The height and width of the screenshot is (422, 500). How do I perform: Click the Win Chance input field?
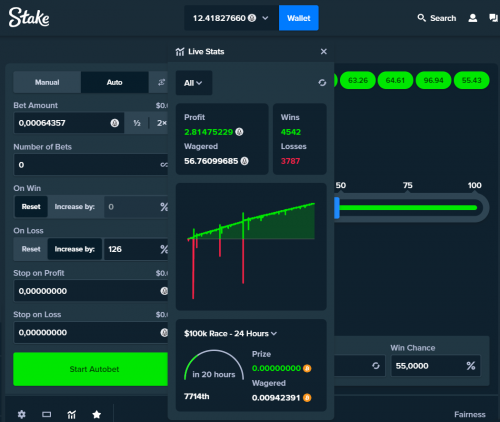(x=436, y=366)
